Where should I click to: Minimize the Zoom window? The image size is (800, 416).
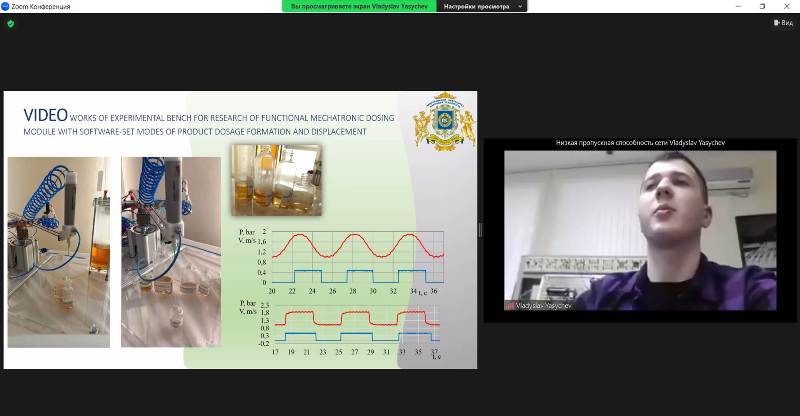click(x=738, y=7)
